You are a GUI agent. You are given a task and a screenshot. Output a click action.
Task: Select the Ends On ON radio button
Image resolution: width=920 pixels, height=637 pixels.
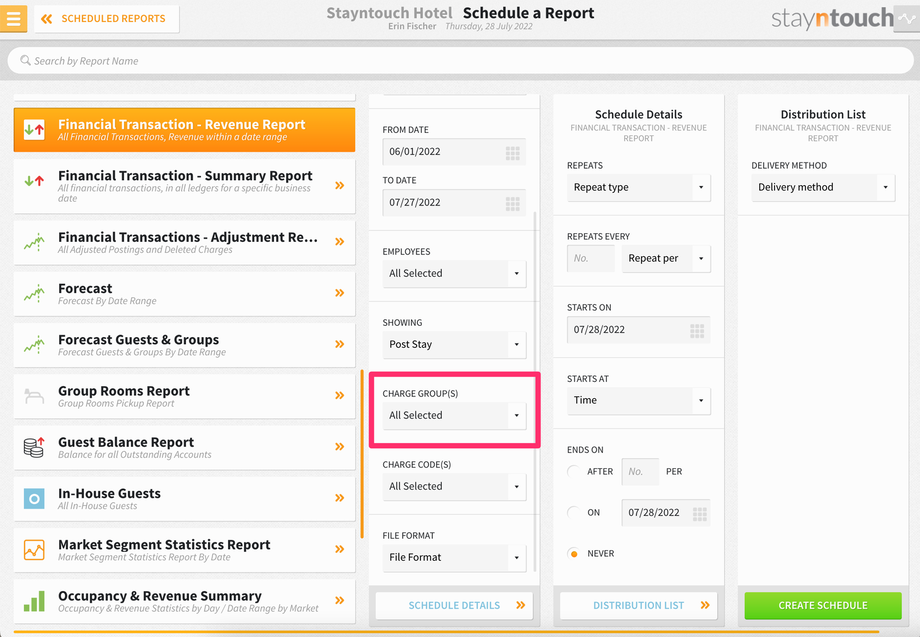(x=574, y=513)
